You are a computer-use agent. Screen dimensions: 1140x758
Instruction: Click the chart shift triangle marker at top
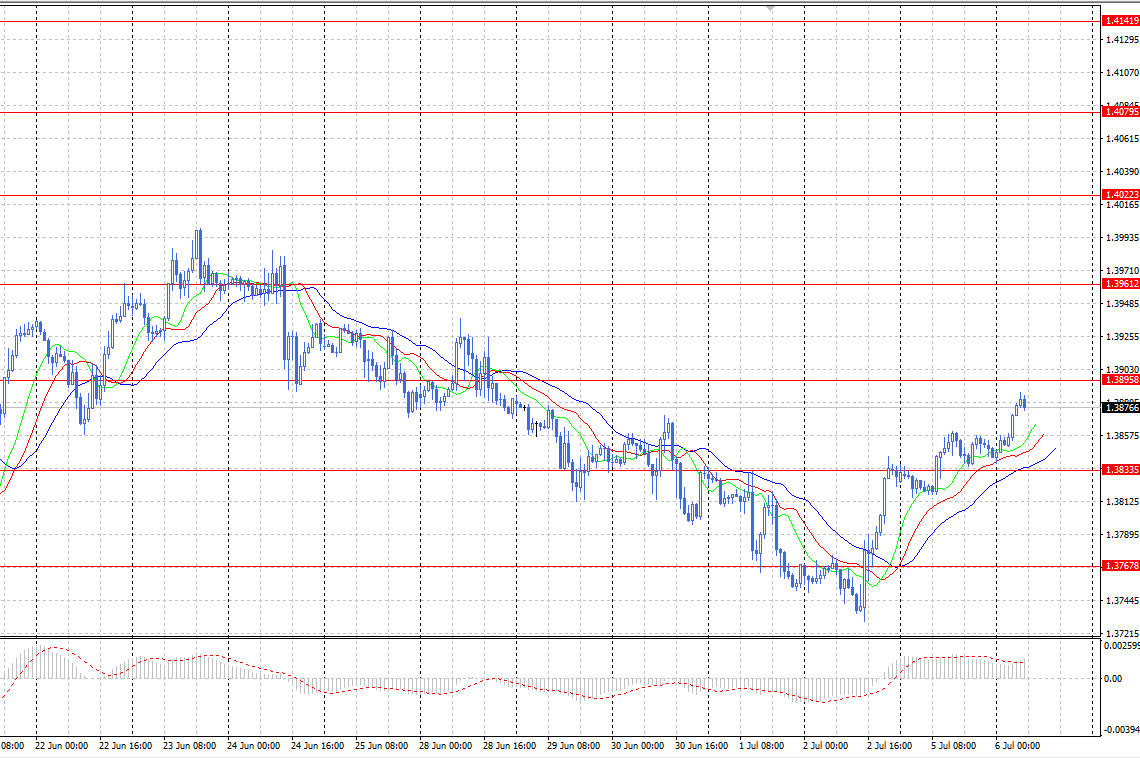(x=771, y=7)
